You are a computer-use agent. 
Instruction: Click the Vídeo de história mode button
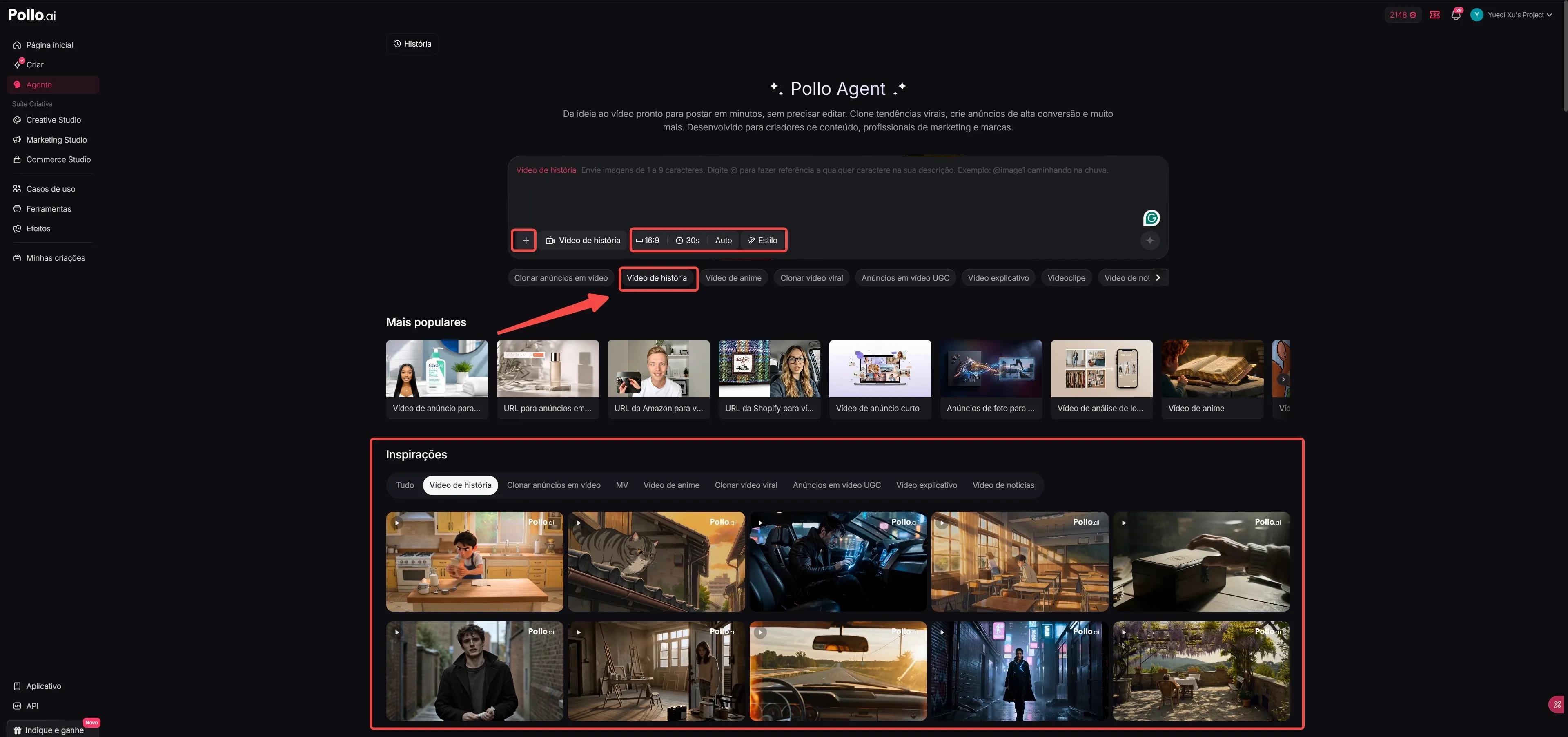[583, 241]
